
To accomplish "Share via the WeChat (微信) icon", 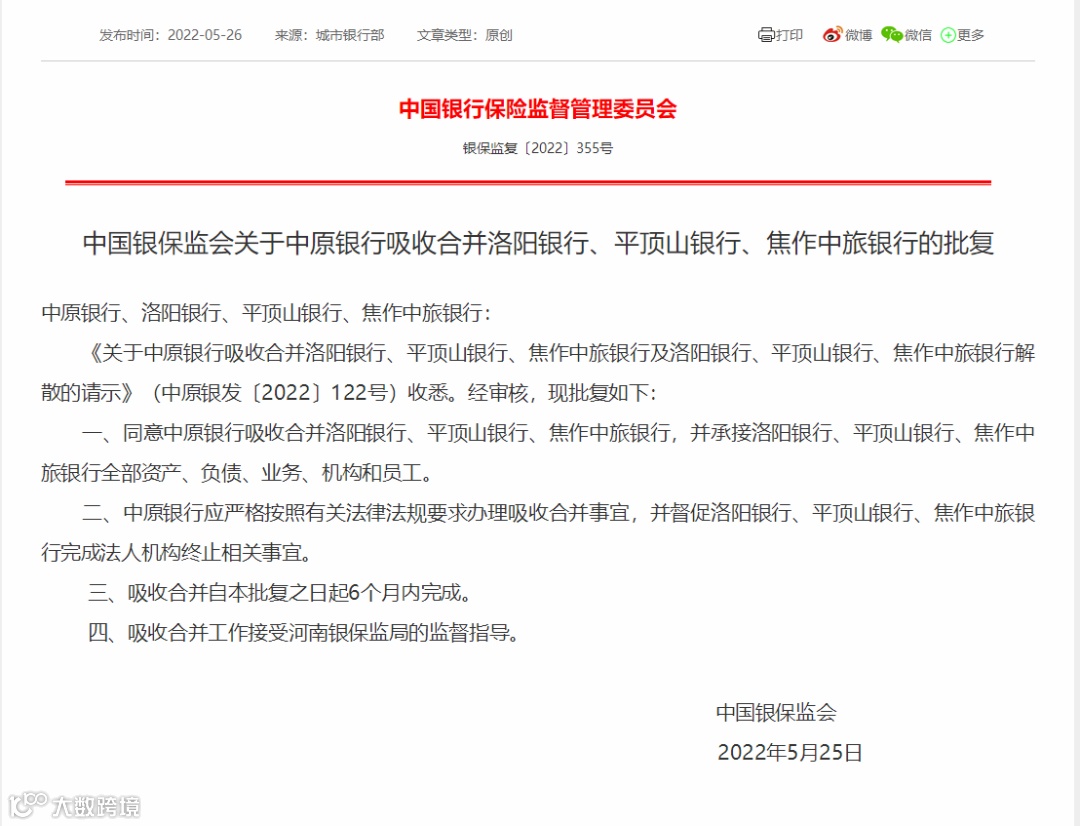I will [x=892, y=35].
